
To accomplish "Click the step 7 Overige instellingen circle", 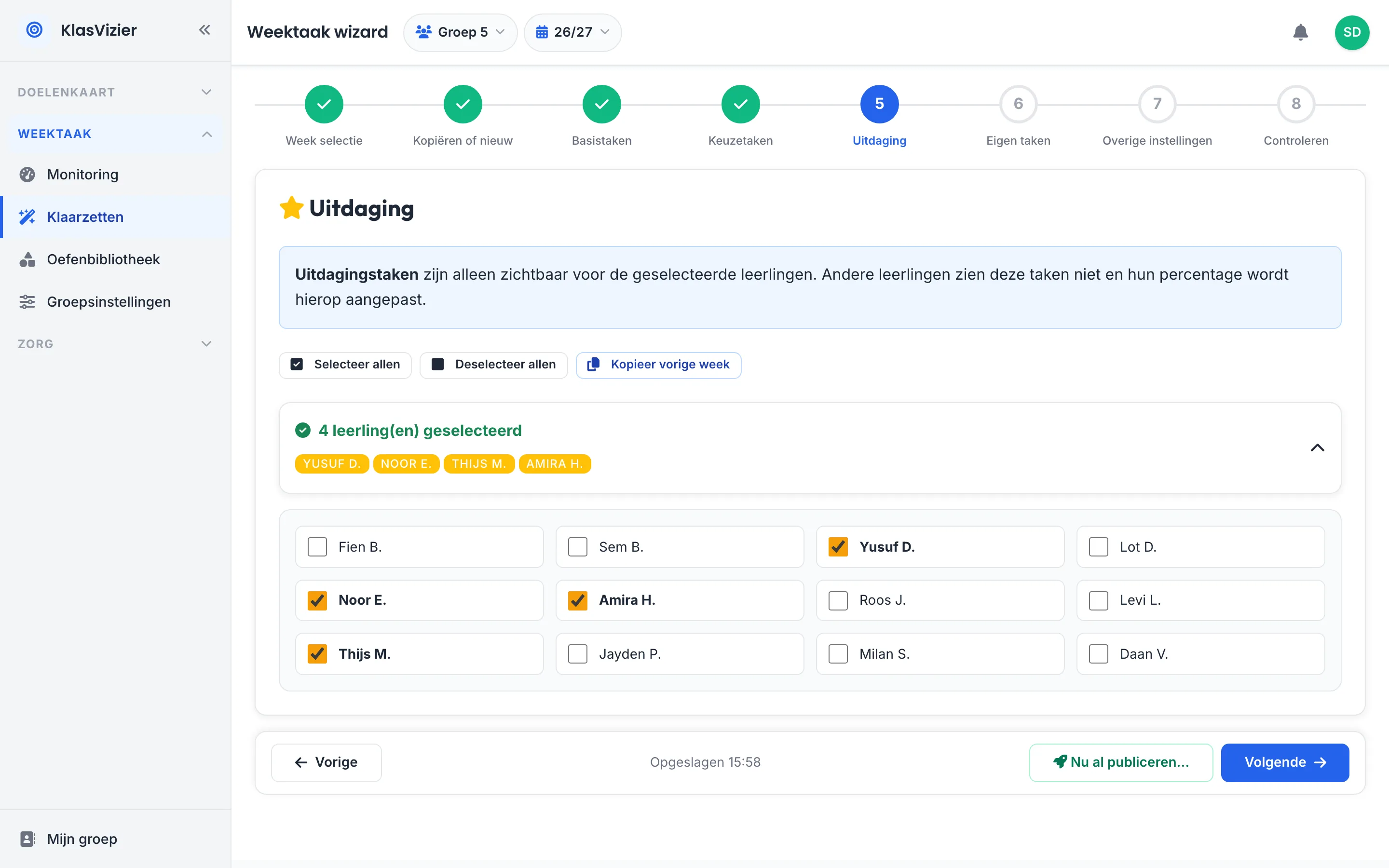I will 1157,104.
